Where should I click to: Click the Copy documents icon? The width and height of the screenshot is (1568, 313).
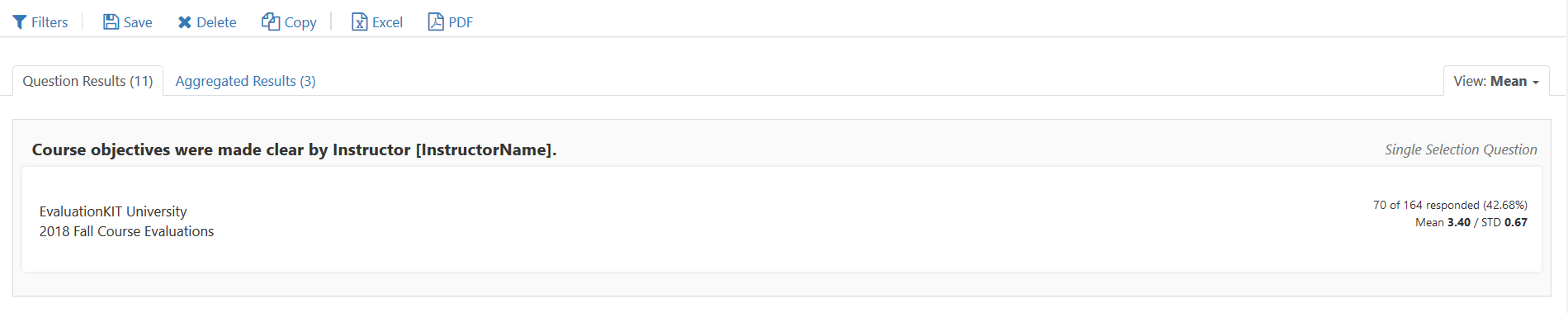point(271,21)
